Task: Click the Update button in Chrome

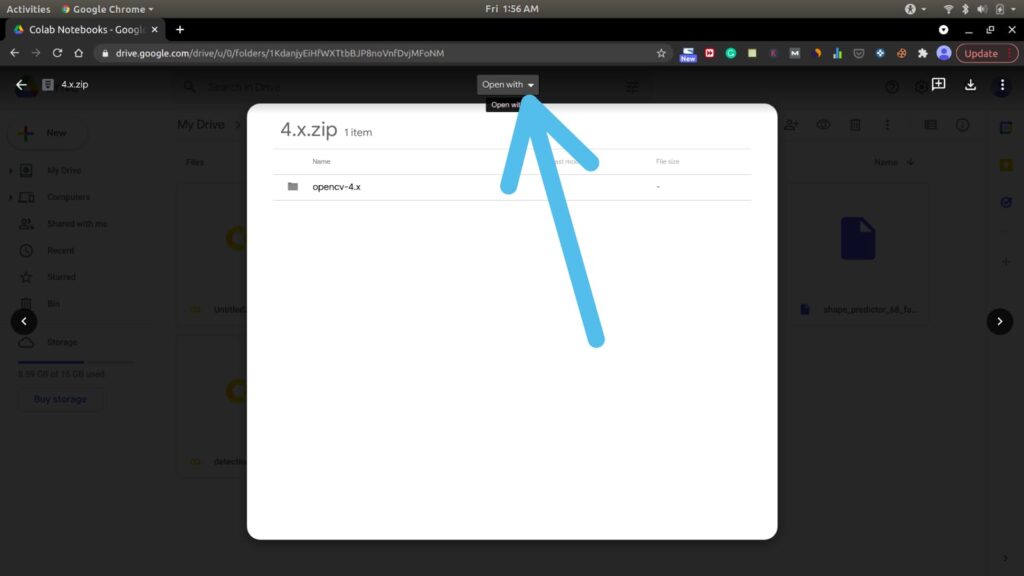Action: 981,54
